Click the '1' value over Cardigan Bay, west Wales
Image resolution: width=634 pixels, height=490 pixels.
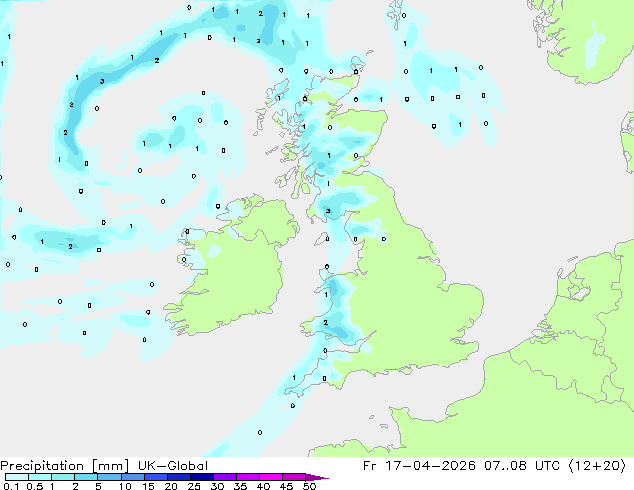coord(326,295)
